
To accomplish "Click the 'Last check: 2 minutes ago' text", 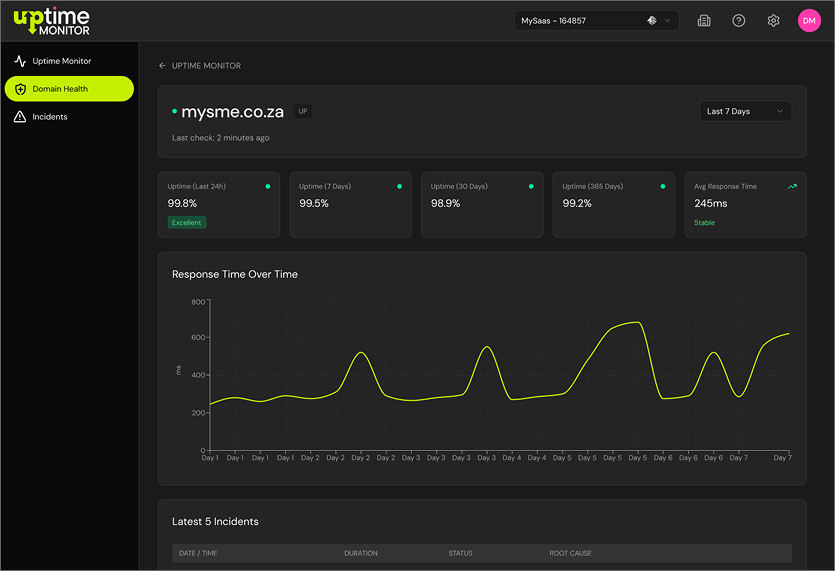I will tap(220, 138).
